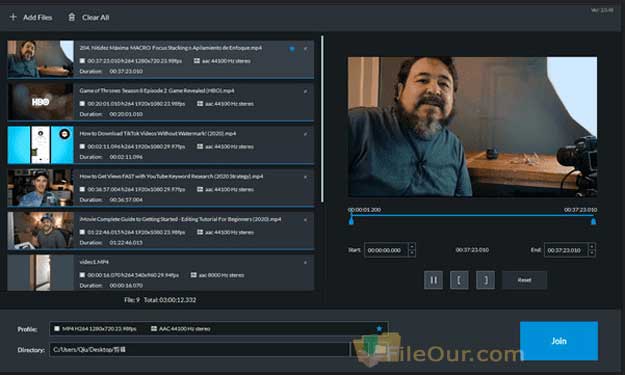This screenshot has height=375, width=625.
Task: Click video stream icon in Game of Thrones row
Action: tap(82, 104)
